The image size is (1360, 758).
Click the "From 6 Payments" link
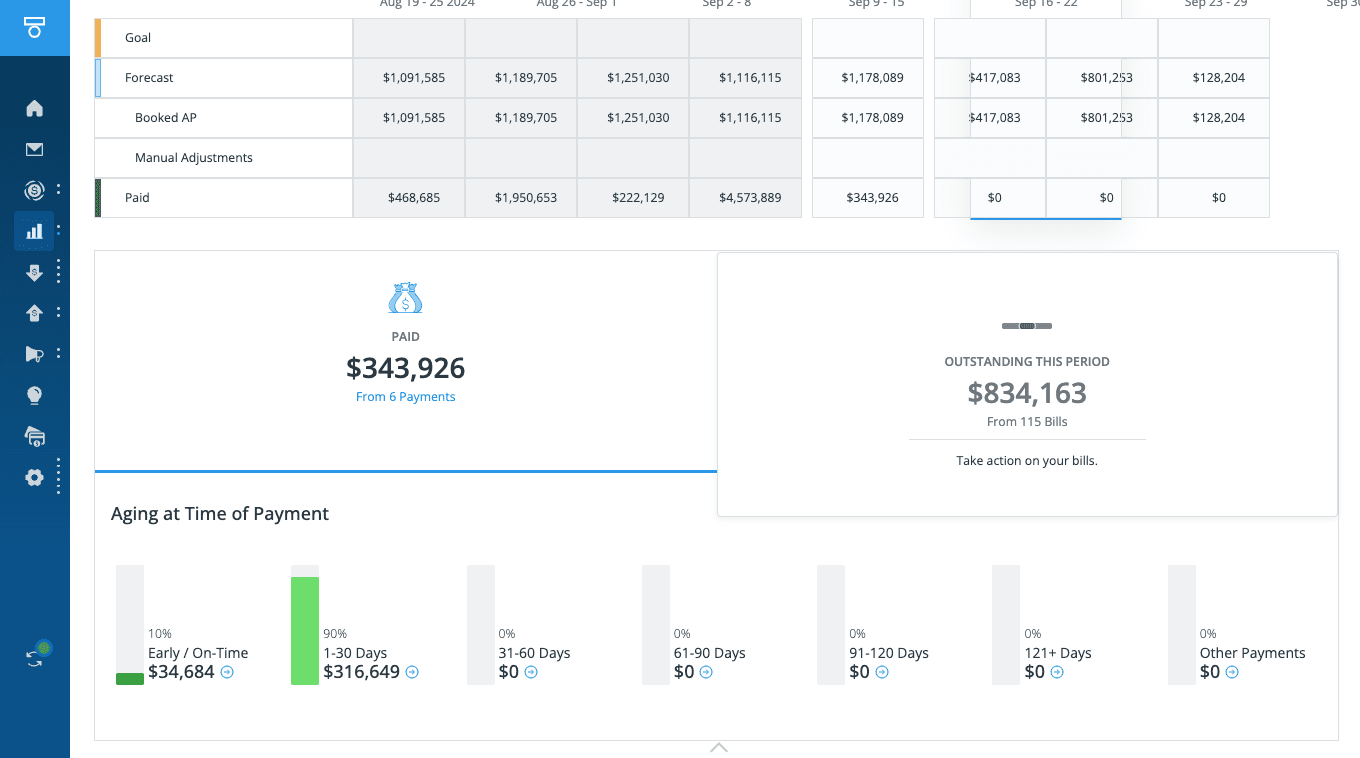[405, 397]
